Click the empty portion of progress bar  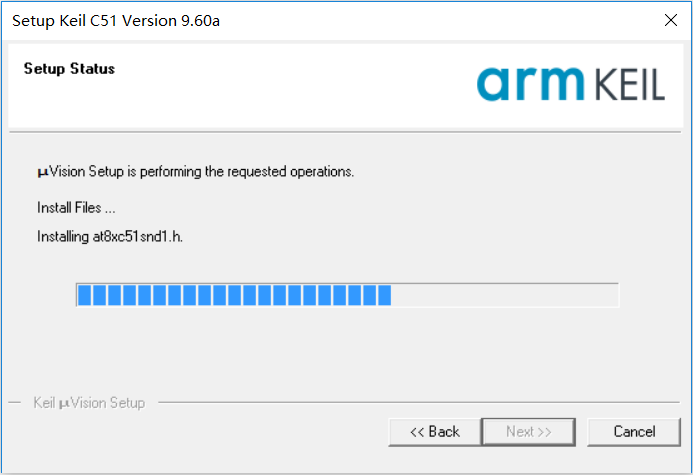505,295
